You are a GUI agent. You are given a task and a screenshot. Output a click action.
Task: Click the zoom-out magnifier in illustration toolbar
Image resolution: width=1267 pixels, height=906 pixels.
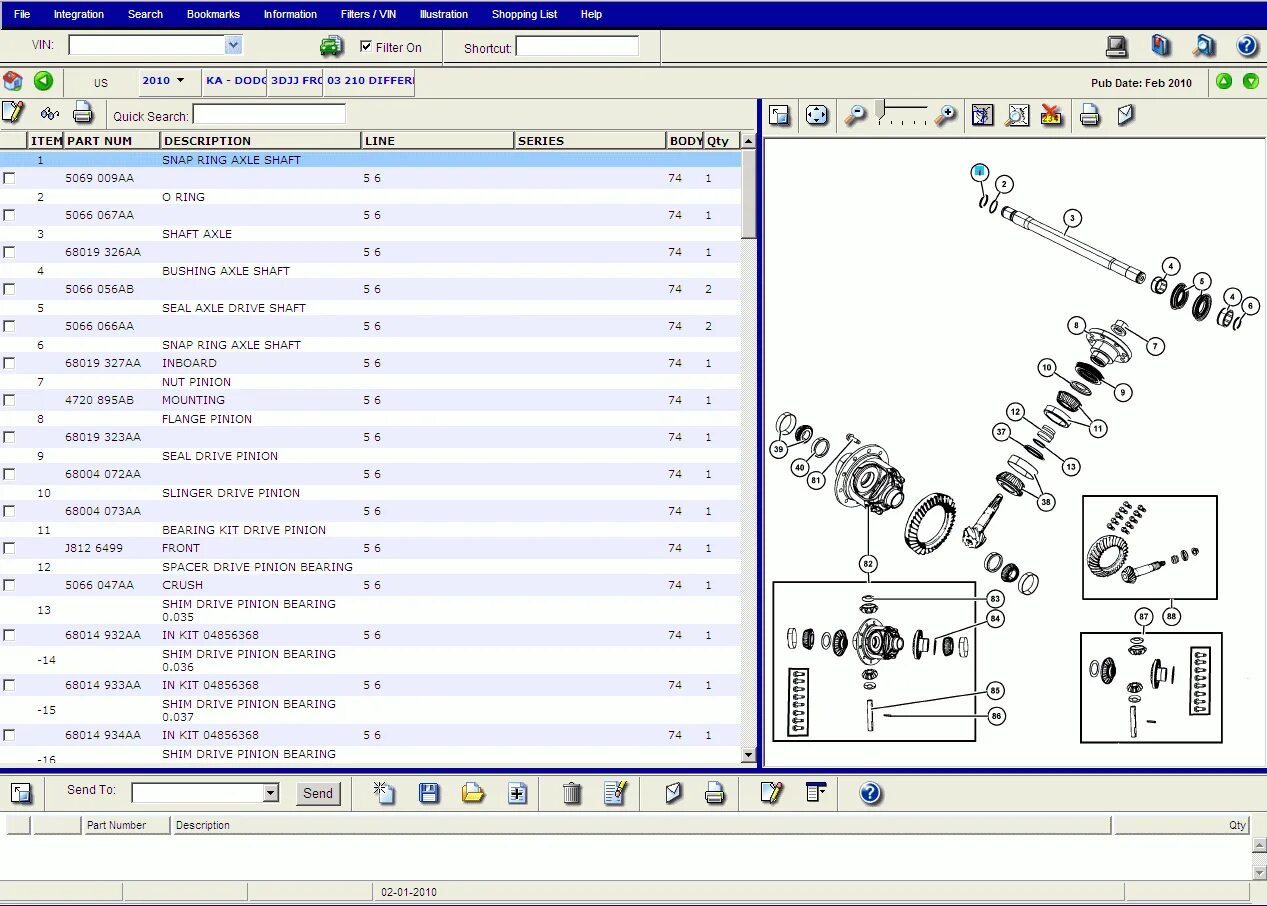tap(855, 116)
